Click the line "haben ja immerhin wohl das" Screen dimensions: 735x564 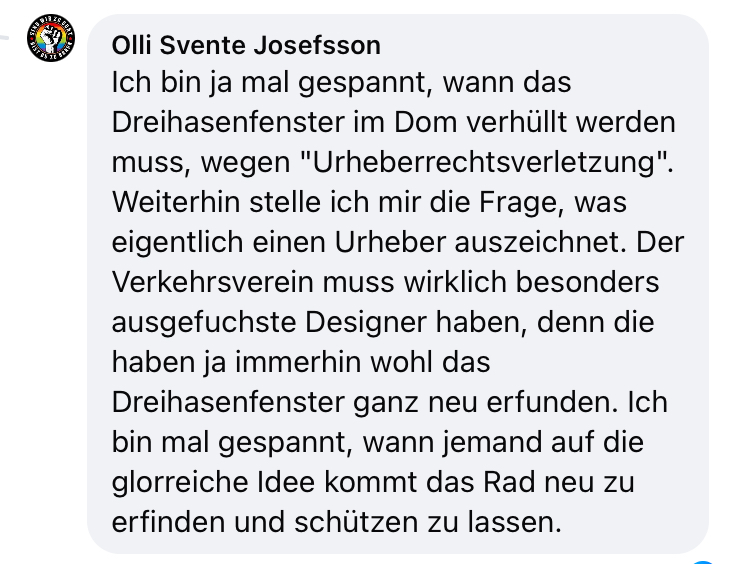tap(301, 363)
